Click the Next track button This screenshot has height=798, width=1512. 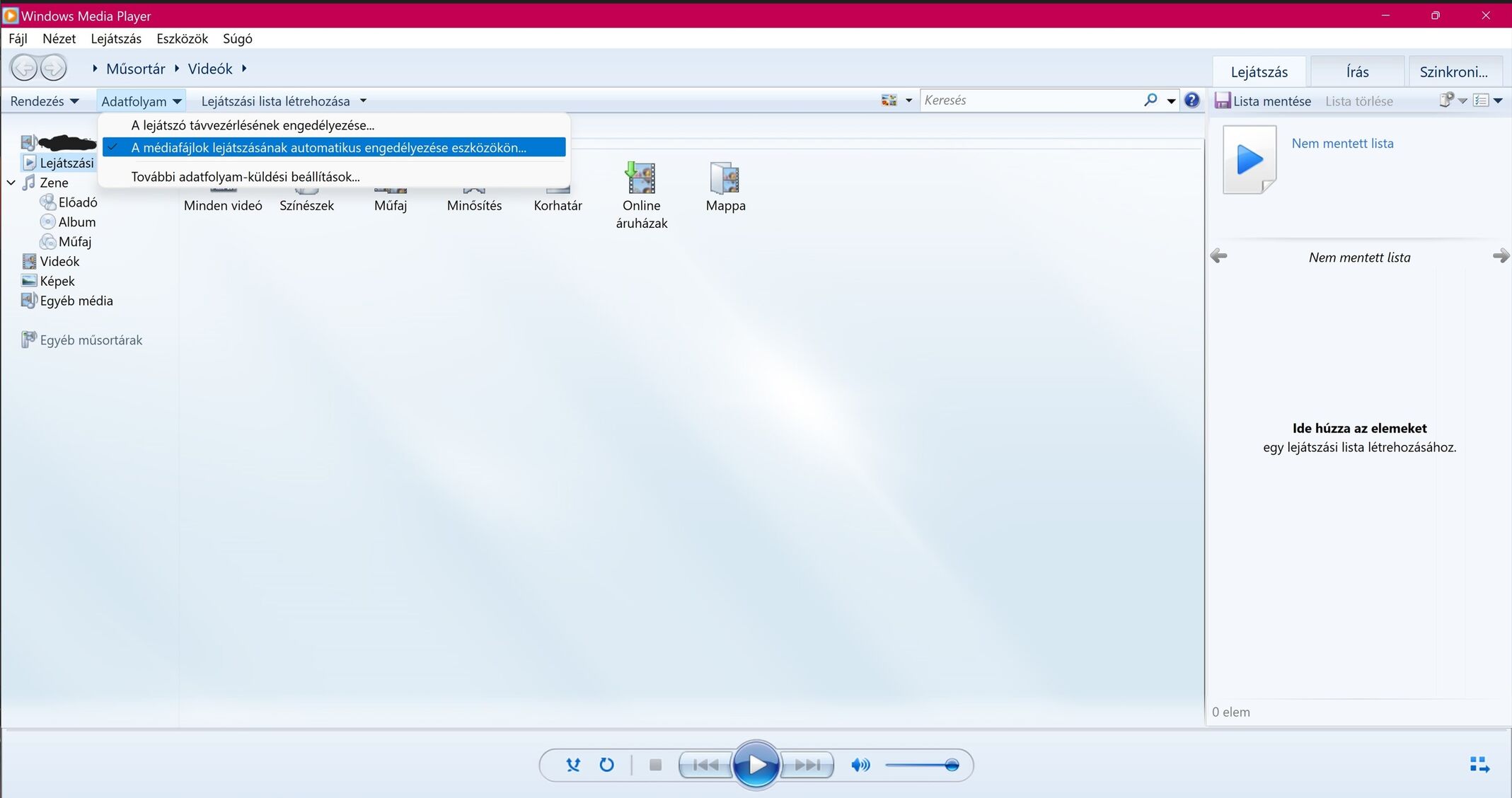tap(807, 765)
